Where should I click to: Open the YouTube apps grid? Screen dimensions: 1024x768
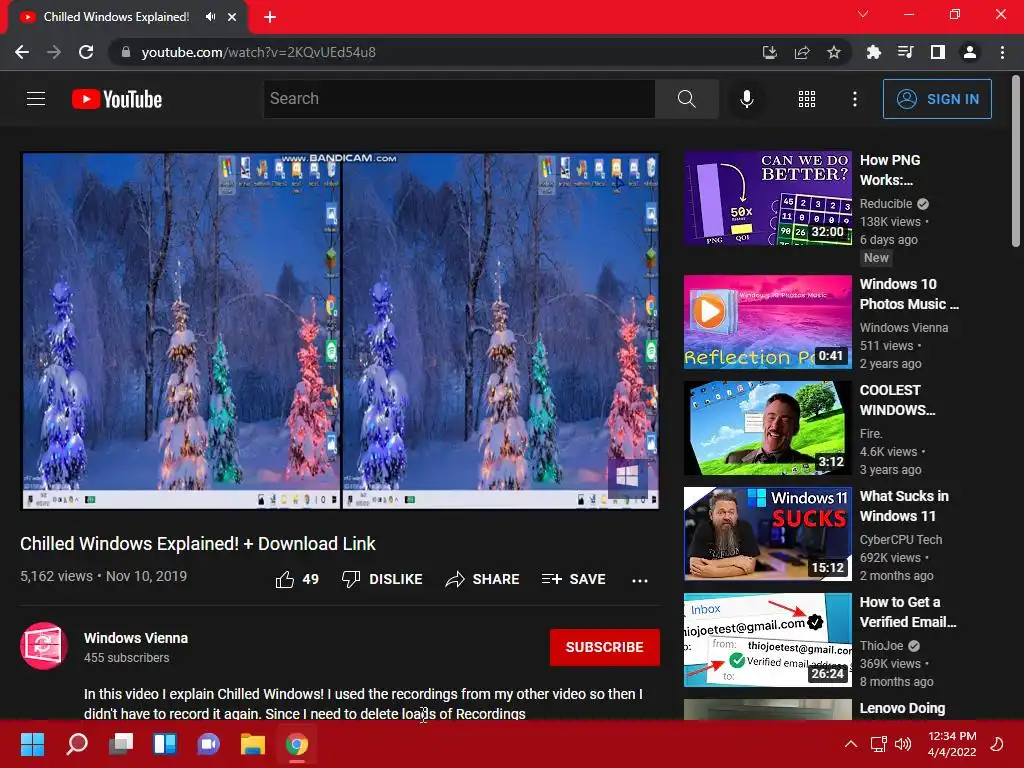807,99
